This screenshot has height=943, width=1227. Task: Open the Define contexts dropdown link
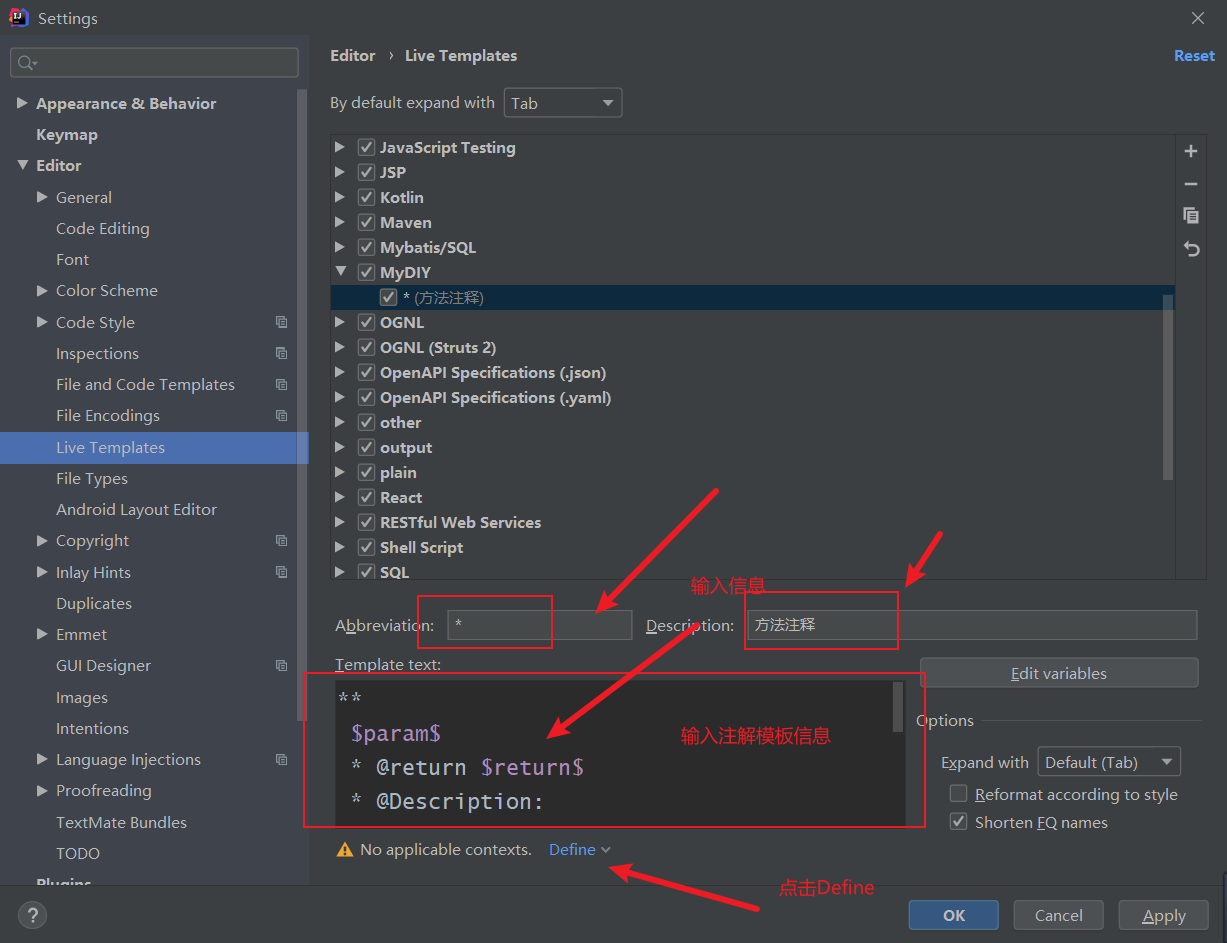pos(579,850)
